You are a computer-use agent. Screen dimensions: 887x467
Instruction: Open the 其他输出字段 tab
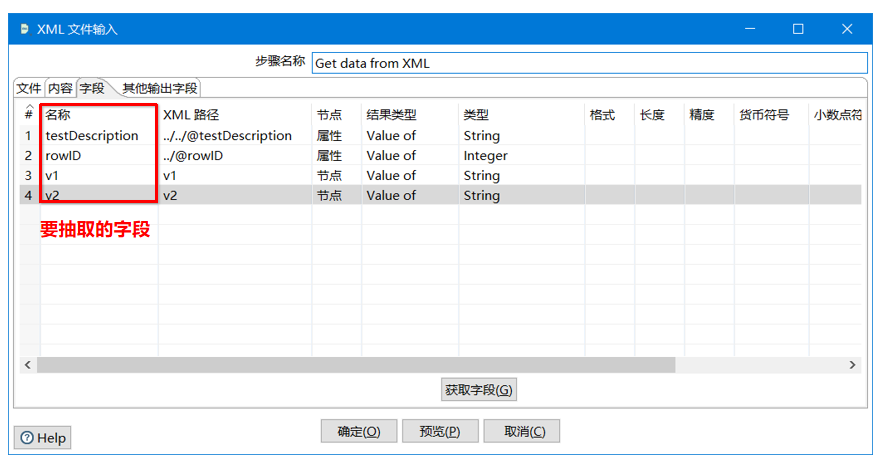click(x=160, y=88)
